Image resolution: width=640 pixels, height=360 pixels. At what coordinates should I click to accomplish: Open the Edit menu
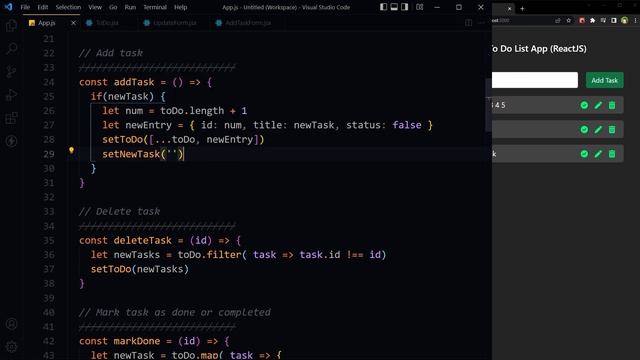pos(42,7)
